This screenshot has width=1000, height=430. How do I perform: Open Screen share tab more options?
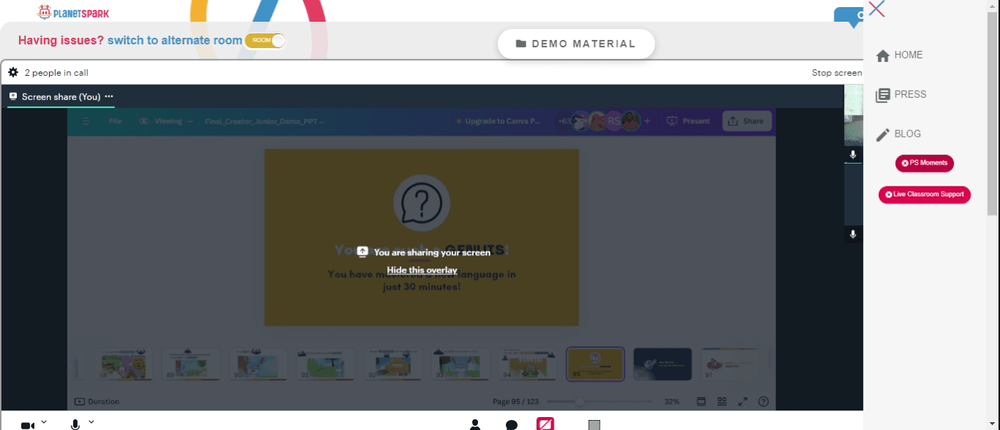[x=109, y=96]
